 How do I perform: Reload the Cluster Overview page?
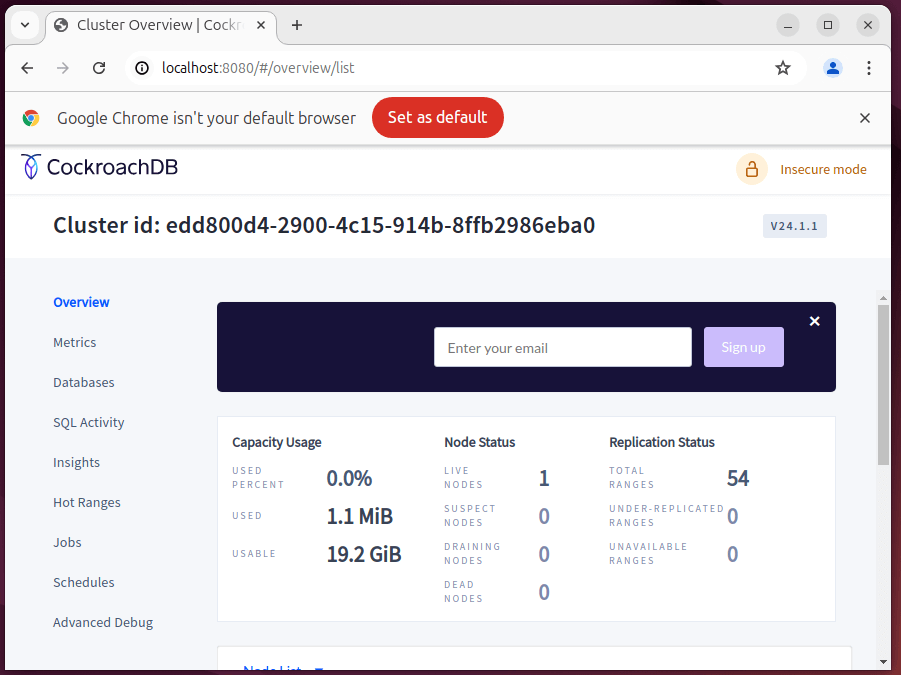pyautogui.click(x=99, y=68)
